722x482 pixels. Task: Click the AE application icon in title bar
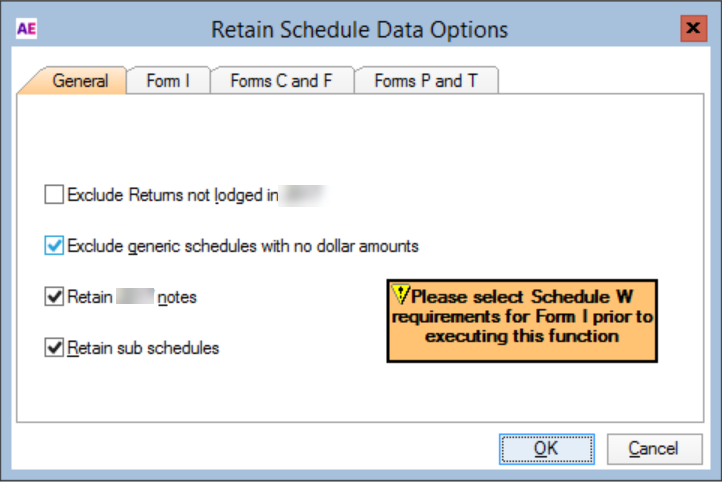point(26,29)
